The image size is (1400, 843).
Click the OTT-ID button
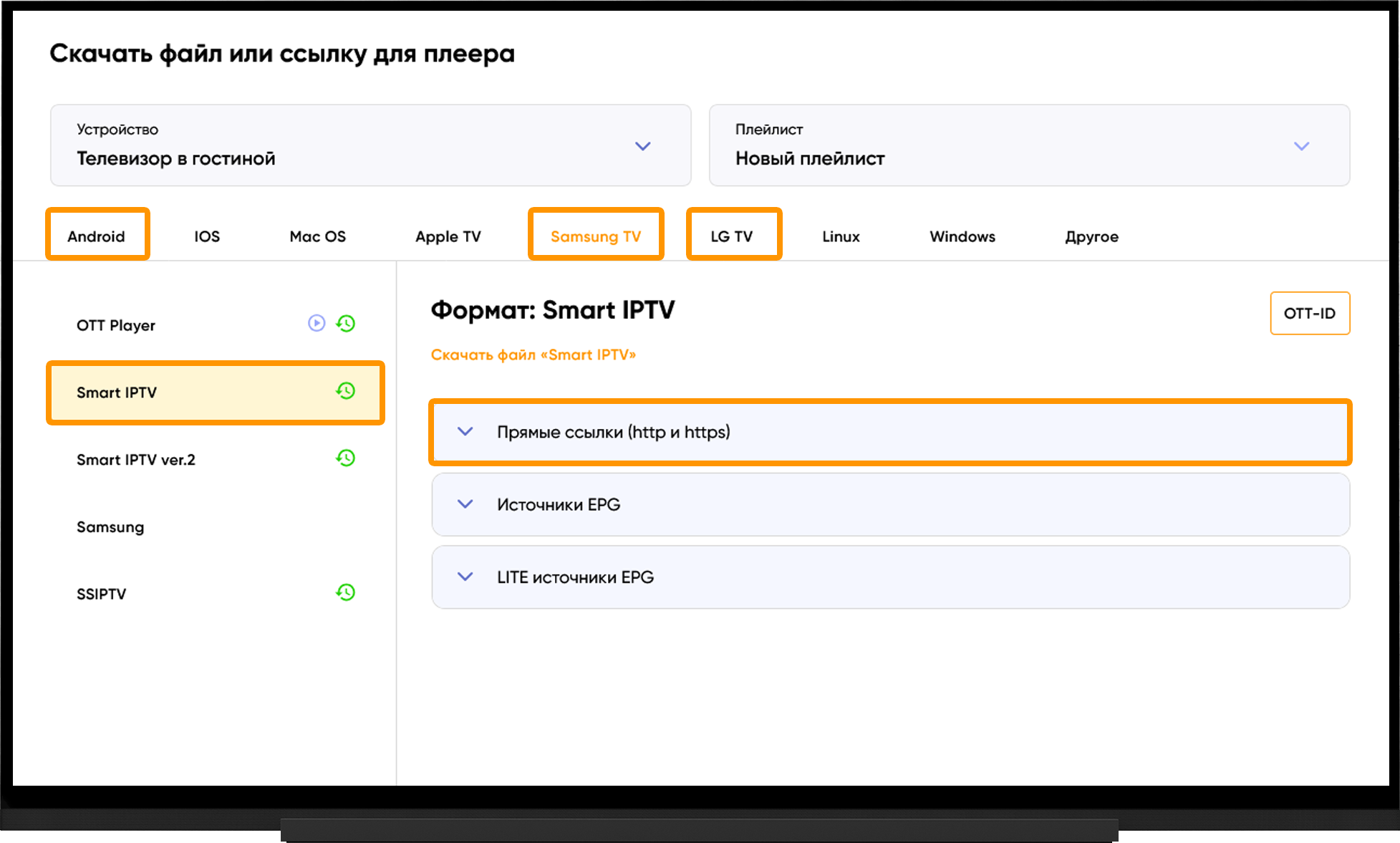(1310, 313)
